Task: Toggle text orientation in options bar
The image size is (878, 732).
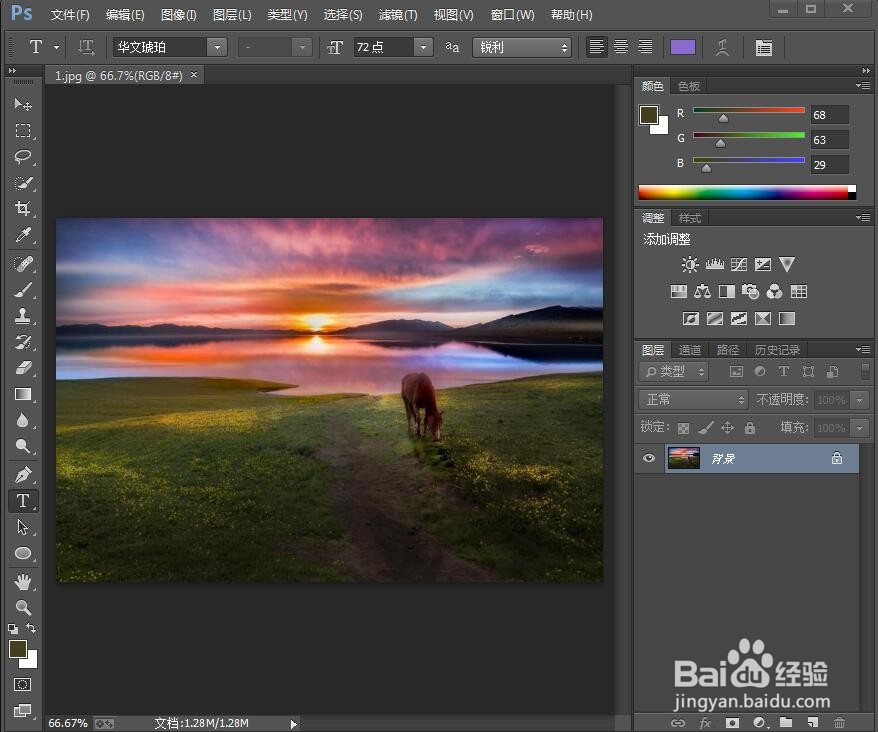Action: click(86, 47)
